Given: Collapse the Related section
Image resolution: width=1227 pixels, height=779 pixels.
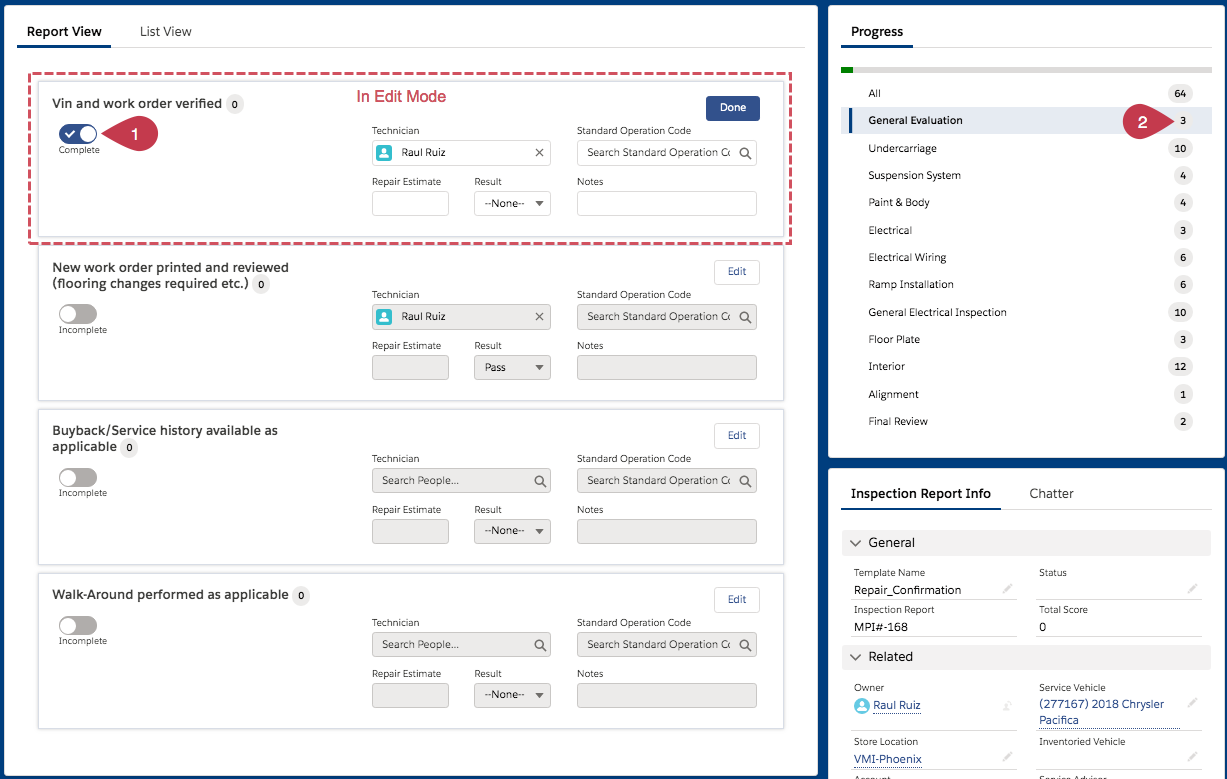Looking at the screenshot, I should (856, 657).
